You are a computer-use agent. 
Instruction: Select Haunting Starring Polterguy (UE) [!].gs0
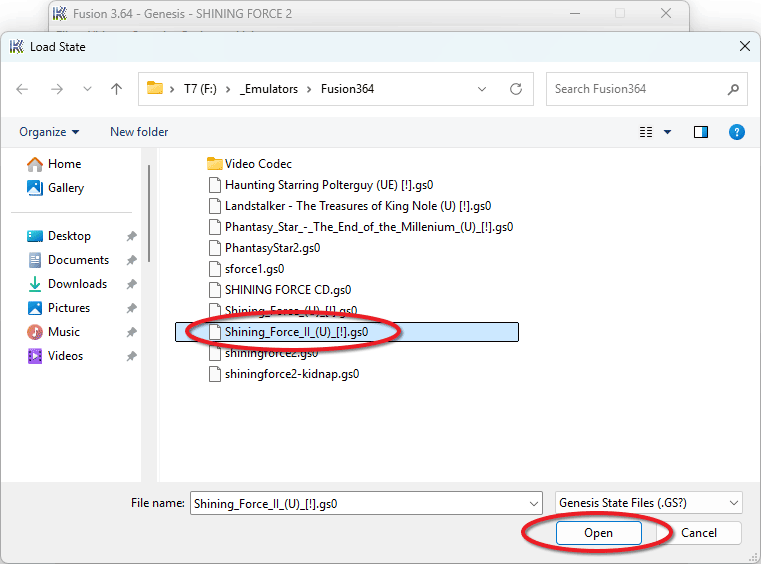tap(321, 185)
